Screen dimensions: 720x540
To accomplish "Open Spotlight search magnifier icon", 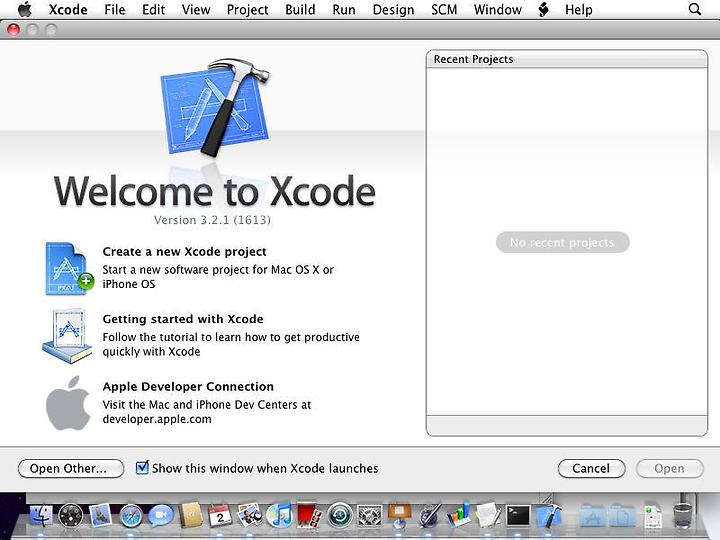I will coord(695,9).
